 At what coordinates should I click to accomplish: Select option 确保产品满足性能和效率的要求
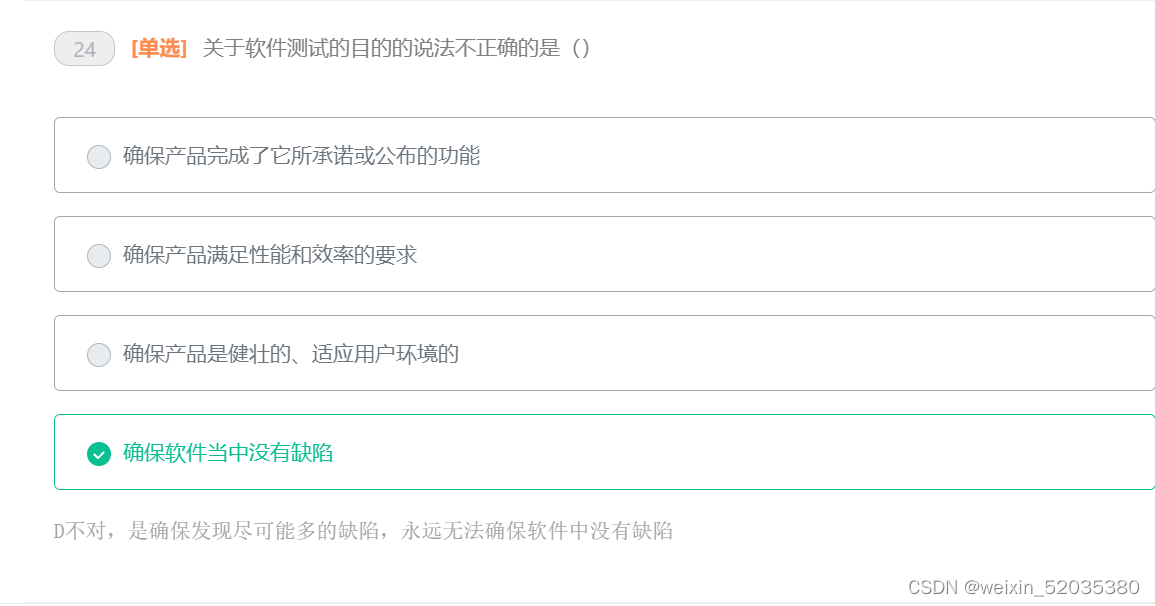coord(270,255)
